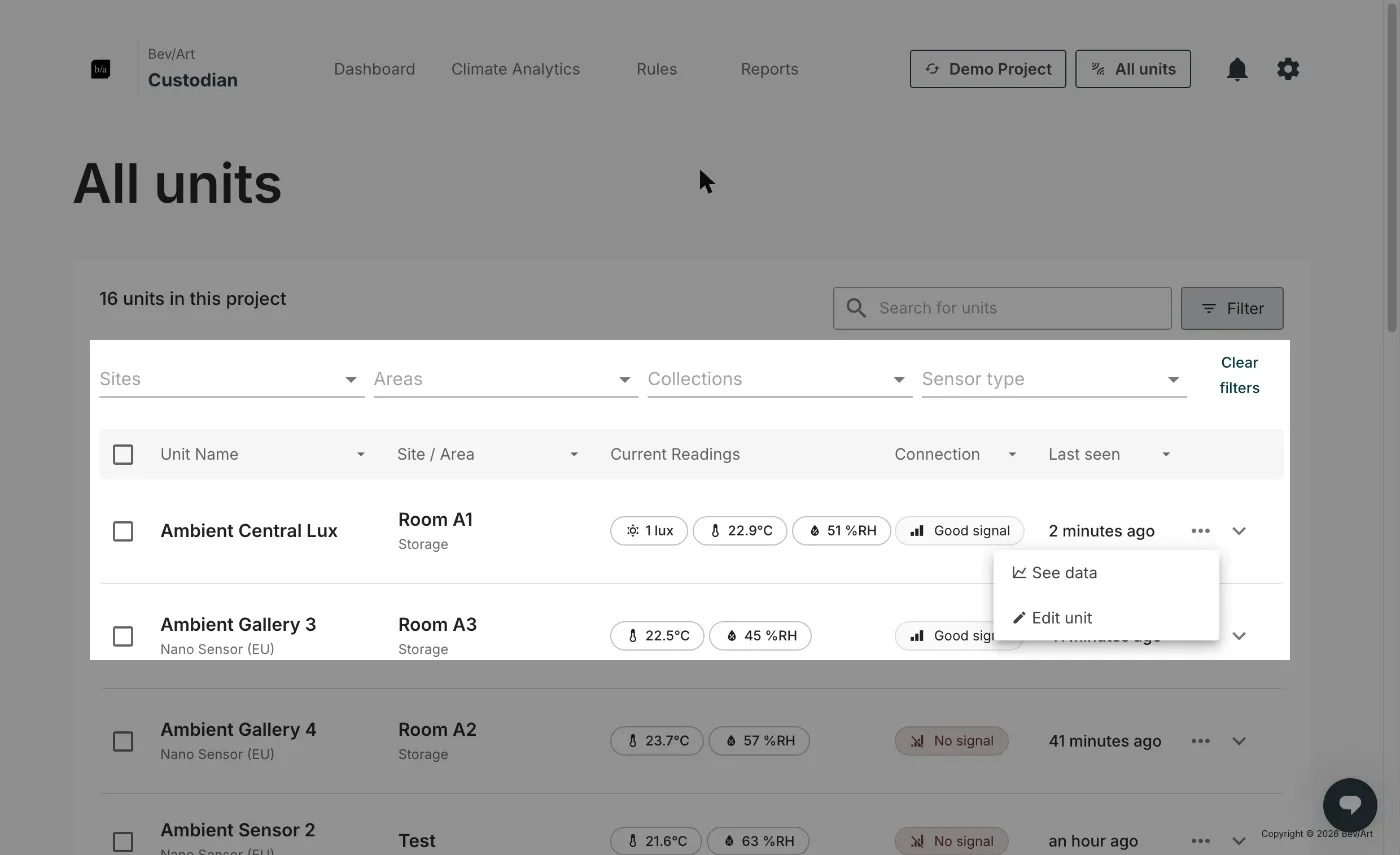Open the notifications bell
The image size is (1400, 855).
coord(1237,69)
